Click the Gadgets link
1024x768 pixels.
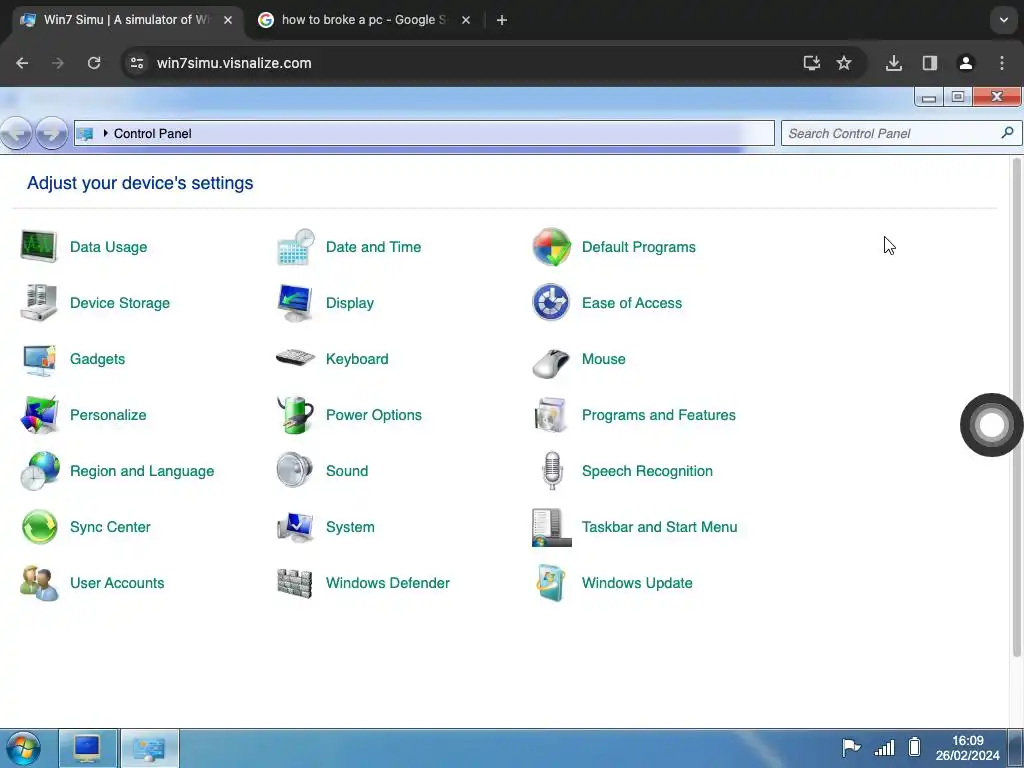click(97, 359)
